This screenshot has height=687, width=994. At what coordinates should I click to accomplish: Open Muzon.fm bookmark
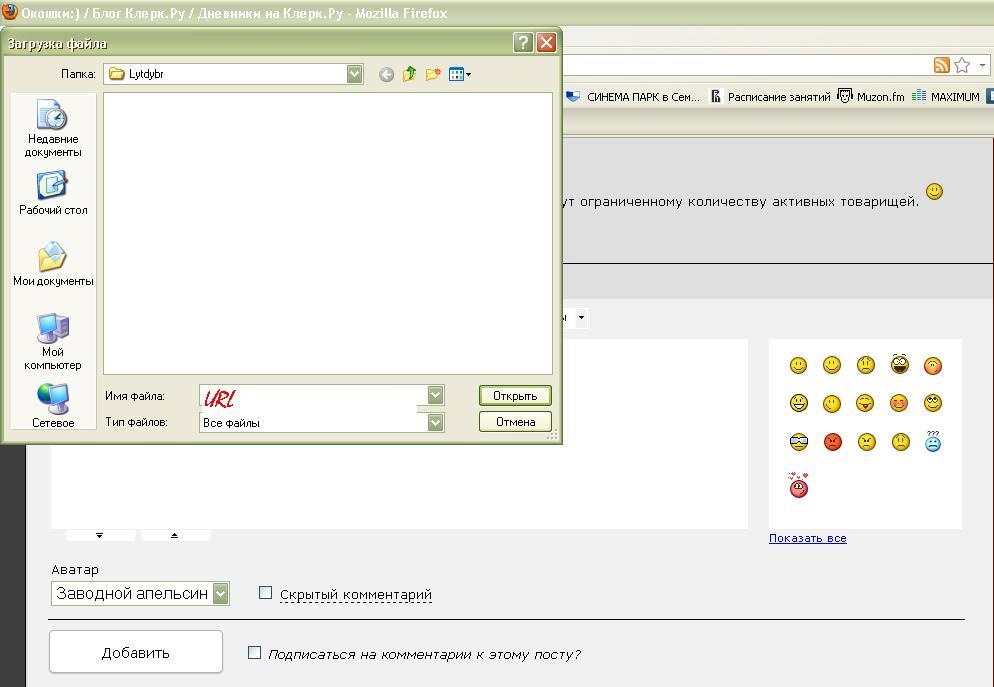[x=871, y=97]
